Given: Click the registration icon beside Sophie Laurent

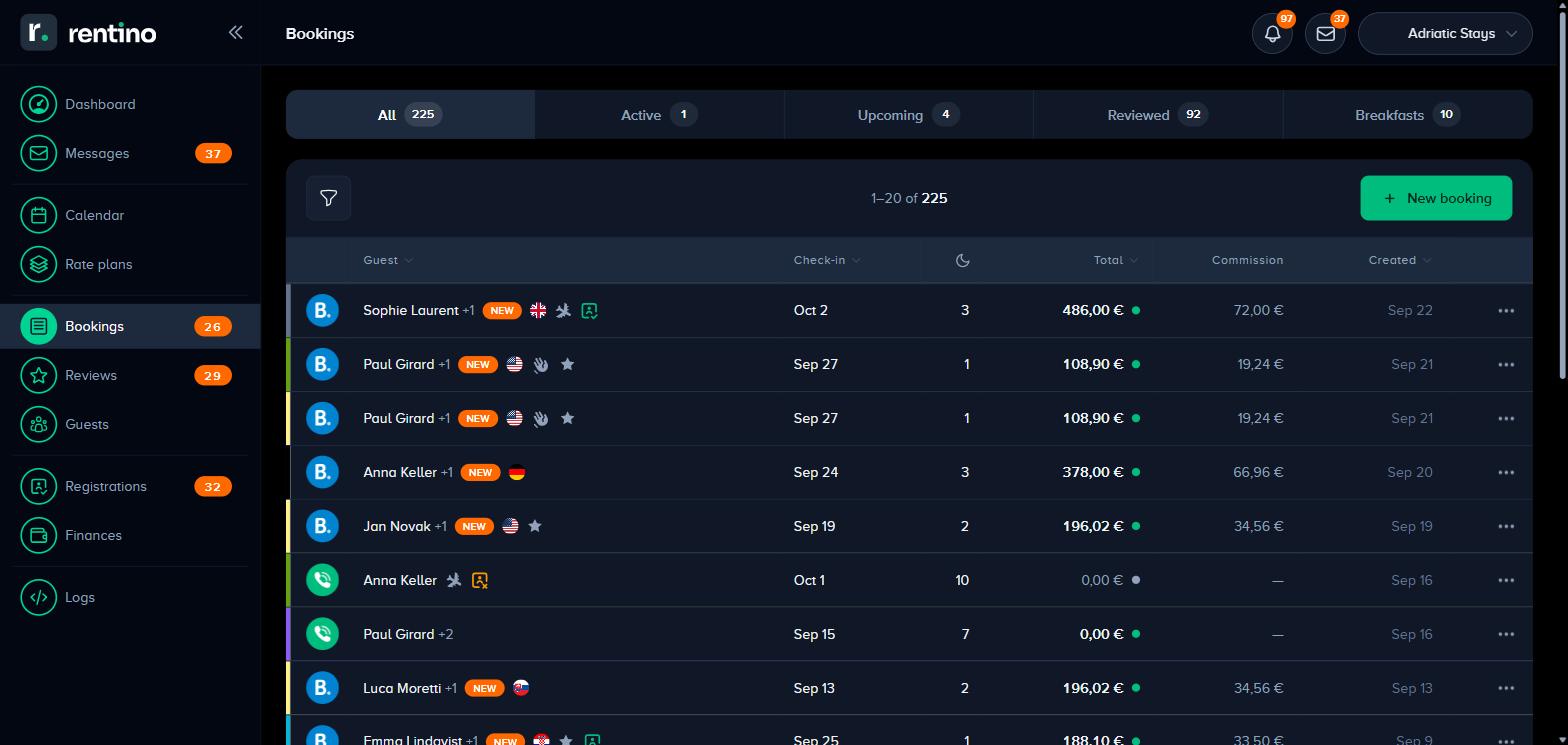Looking at the screenshot, I should 590,310.
